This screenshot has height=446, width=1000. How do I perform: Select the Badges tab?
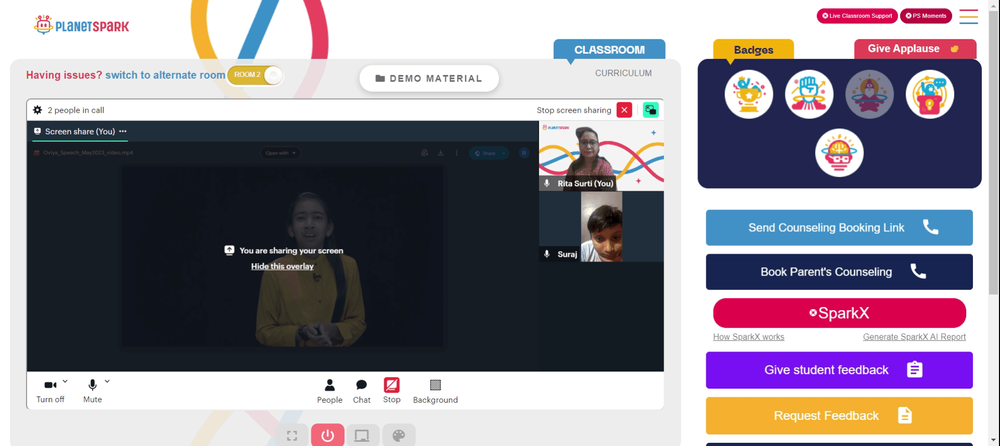pyautogui.click(x=753, y=50)
